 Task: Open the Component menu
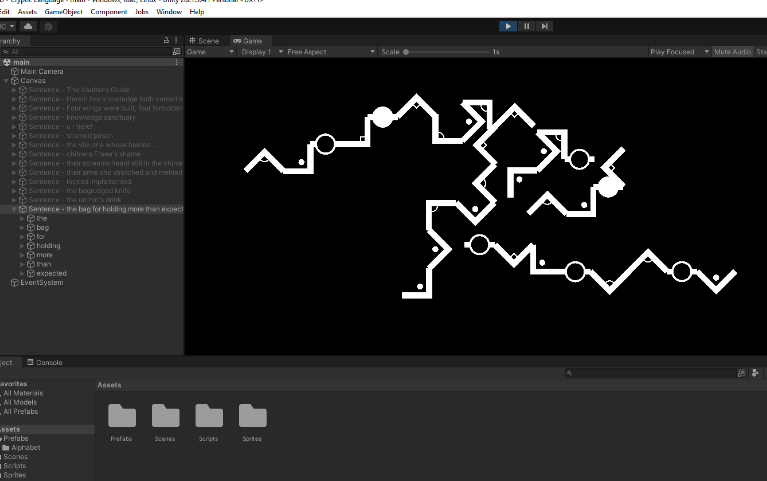[x=108, y=12]
